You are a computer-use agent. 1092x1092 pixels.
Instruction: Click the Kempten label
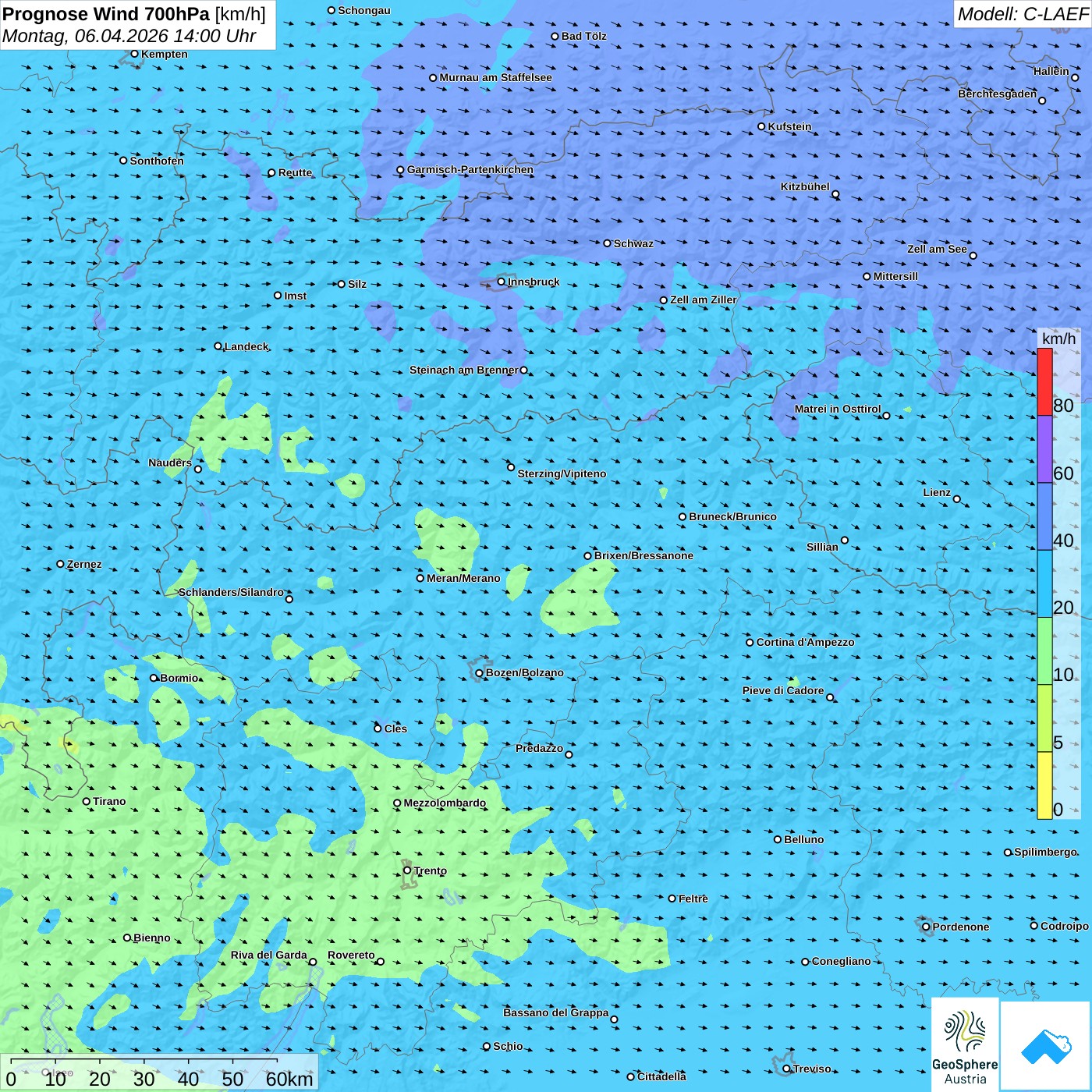coord(164,54)
